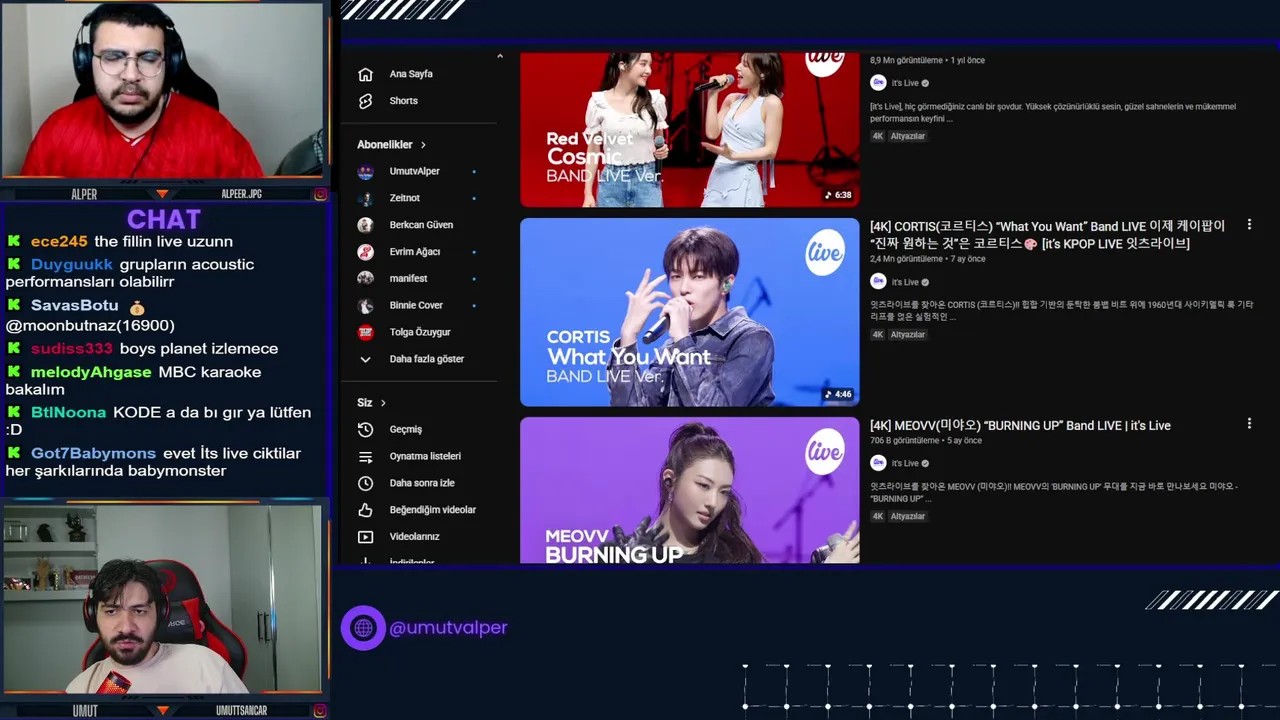The image size is (1280, 720).
Task: Click the 4K badge under MEOVV video
Action: 877,516
